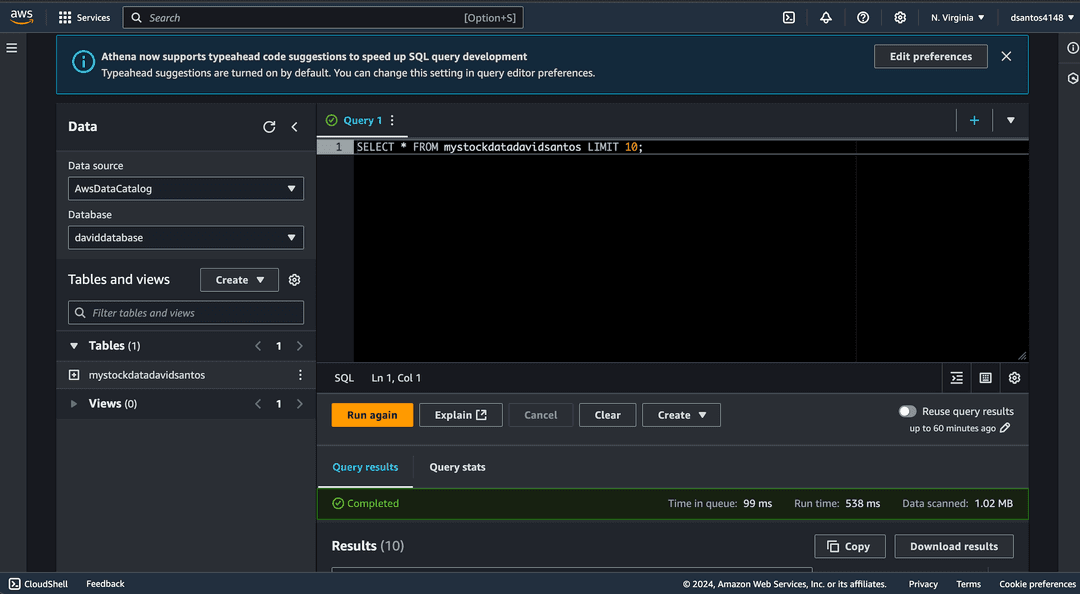
Task: Collapse the Data side panel
Action: pos(295,127)
